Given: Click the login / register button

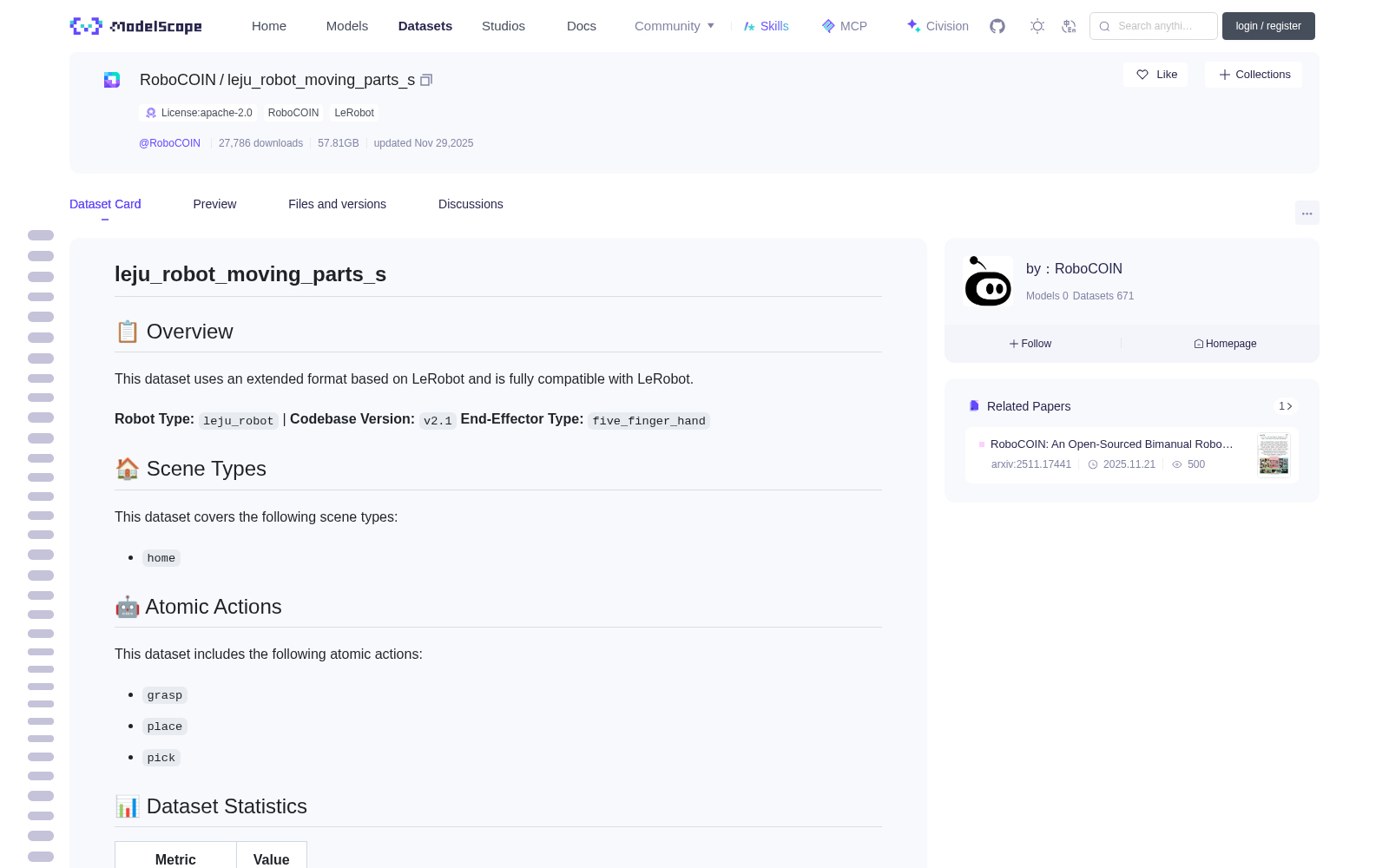Looking at the screenshot, I should [x=1268, y=26].
